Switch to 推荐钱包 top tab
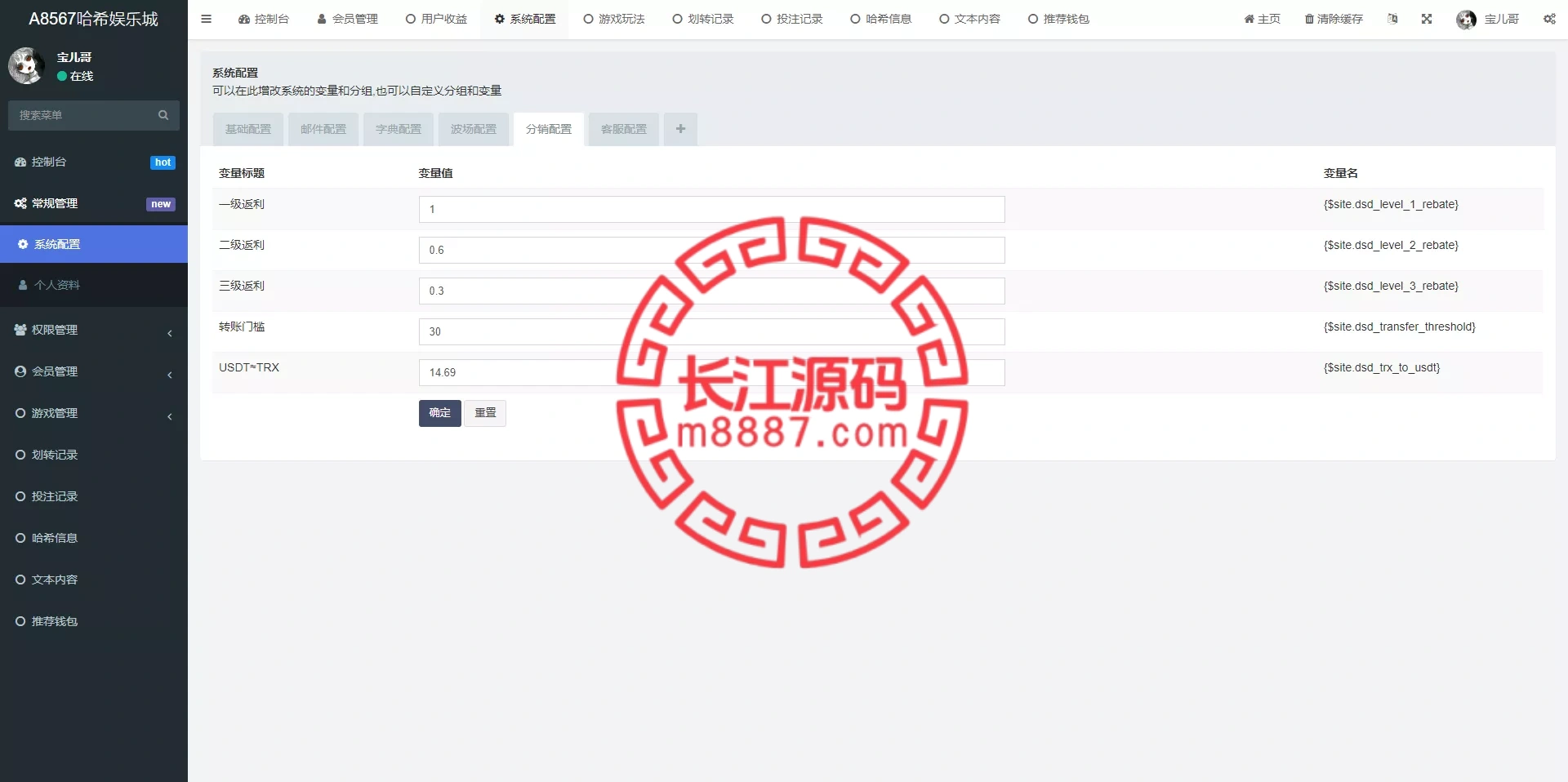The image size is (1568, 782). 1059,19
